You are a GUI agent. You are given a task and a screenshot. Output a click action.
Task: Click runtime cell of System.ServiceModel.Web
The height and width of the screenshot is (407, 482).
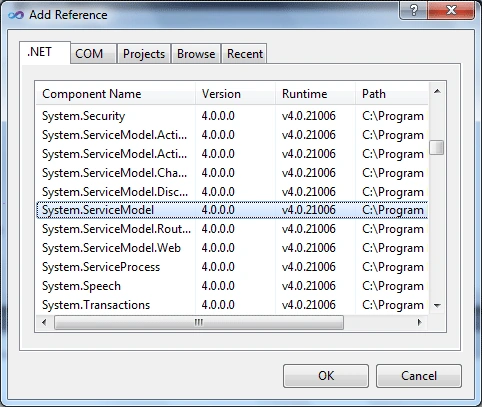coord(309,248)
